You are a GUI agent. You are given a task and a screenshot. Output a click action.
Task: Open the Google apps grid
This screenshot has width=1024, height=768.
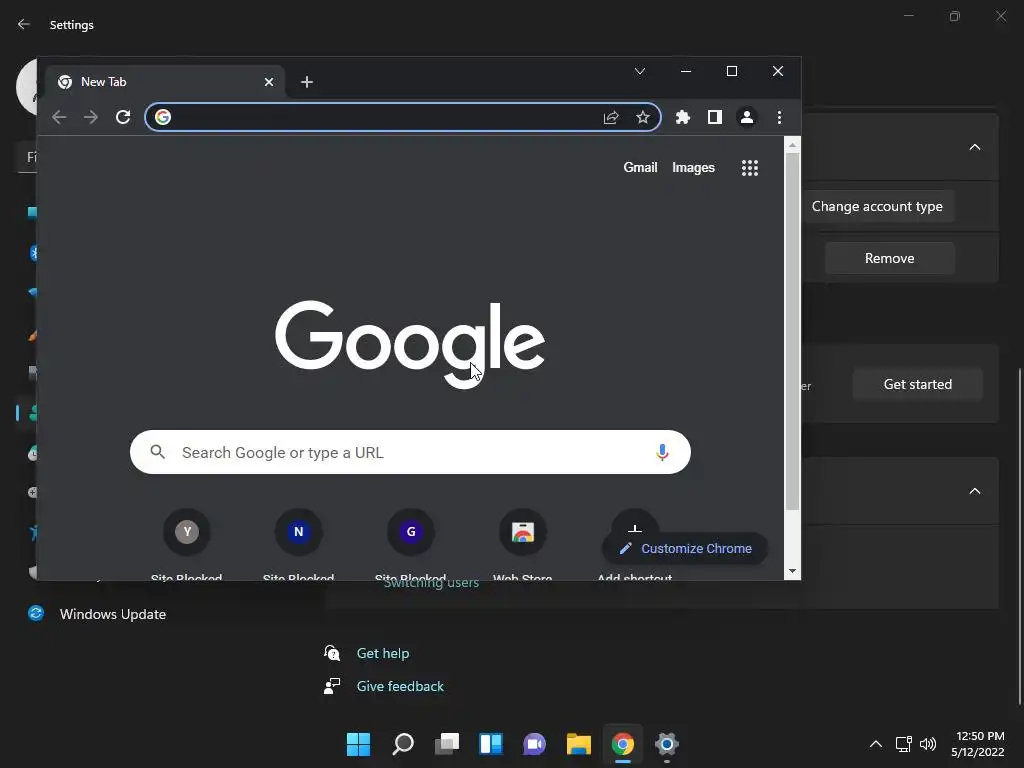tap(750, 168)
